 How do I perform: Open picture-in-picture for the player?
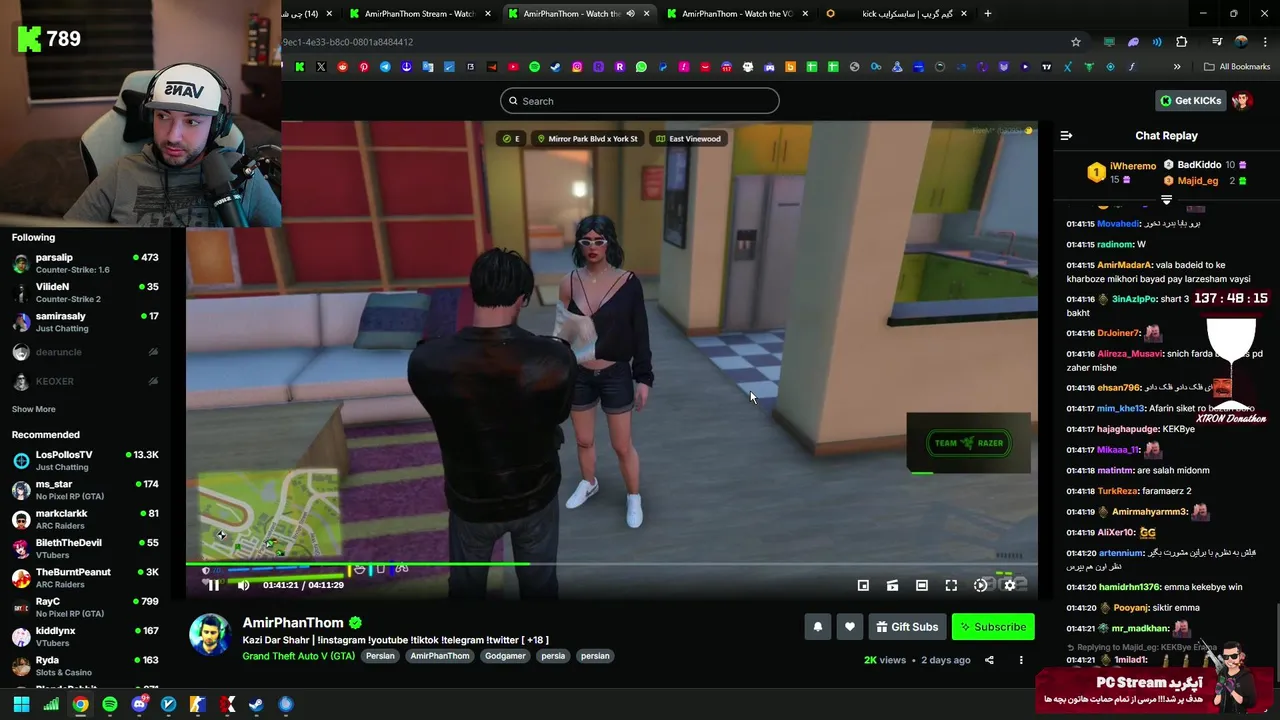863,585
